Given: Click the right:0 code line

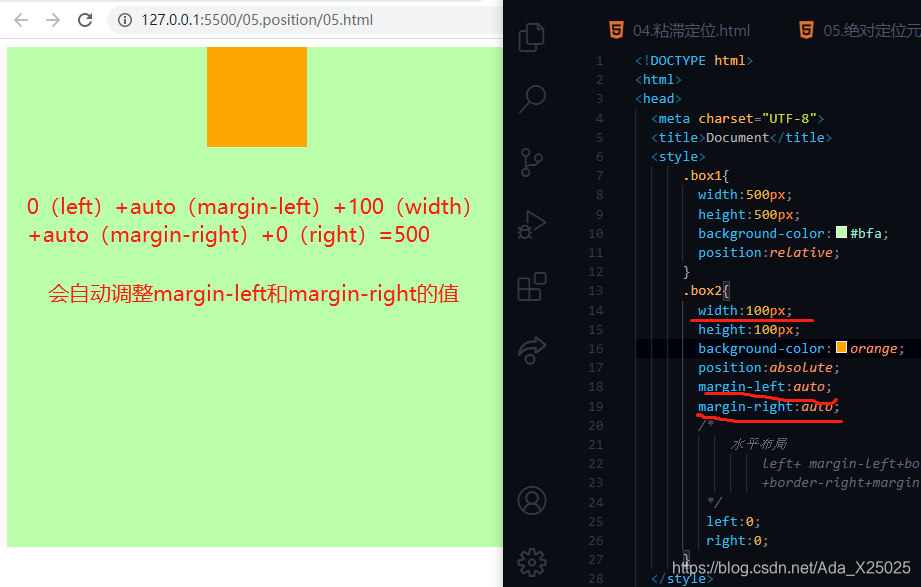Looking at the screenshot, I should pyautogui.click(x=737, y=541).
